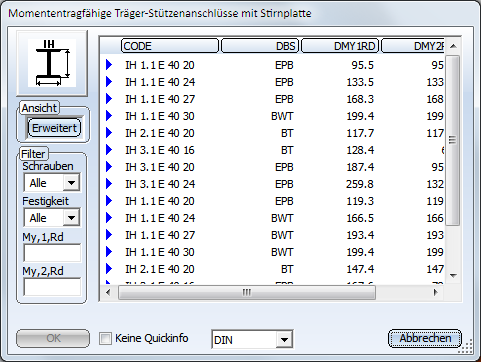This screenshot has width=481, height=362.
Task: Click the OK button
Action: tap(53, 338)
